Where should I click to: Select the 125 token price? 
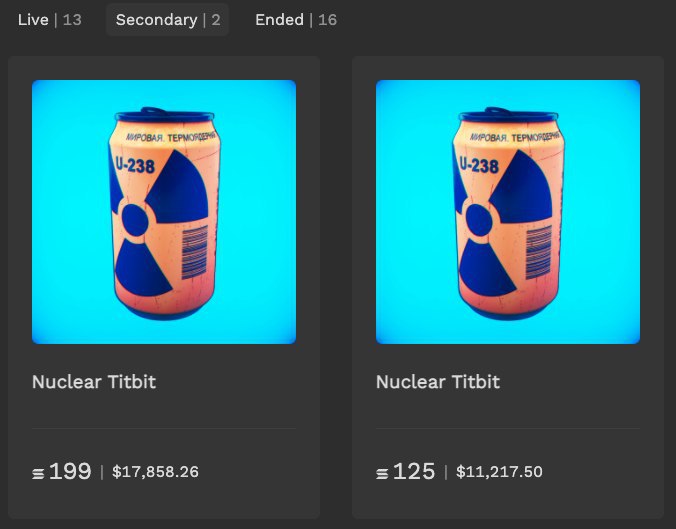(414, 471)
